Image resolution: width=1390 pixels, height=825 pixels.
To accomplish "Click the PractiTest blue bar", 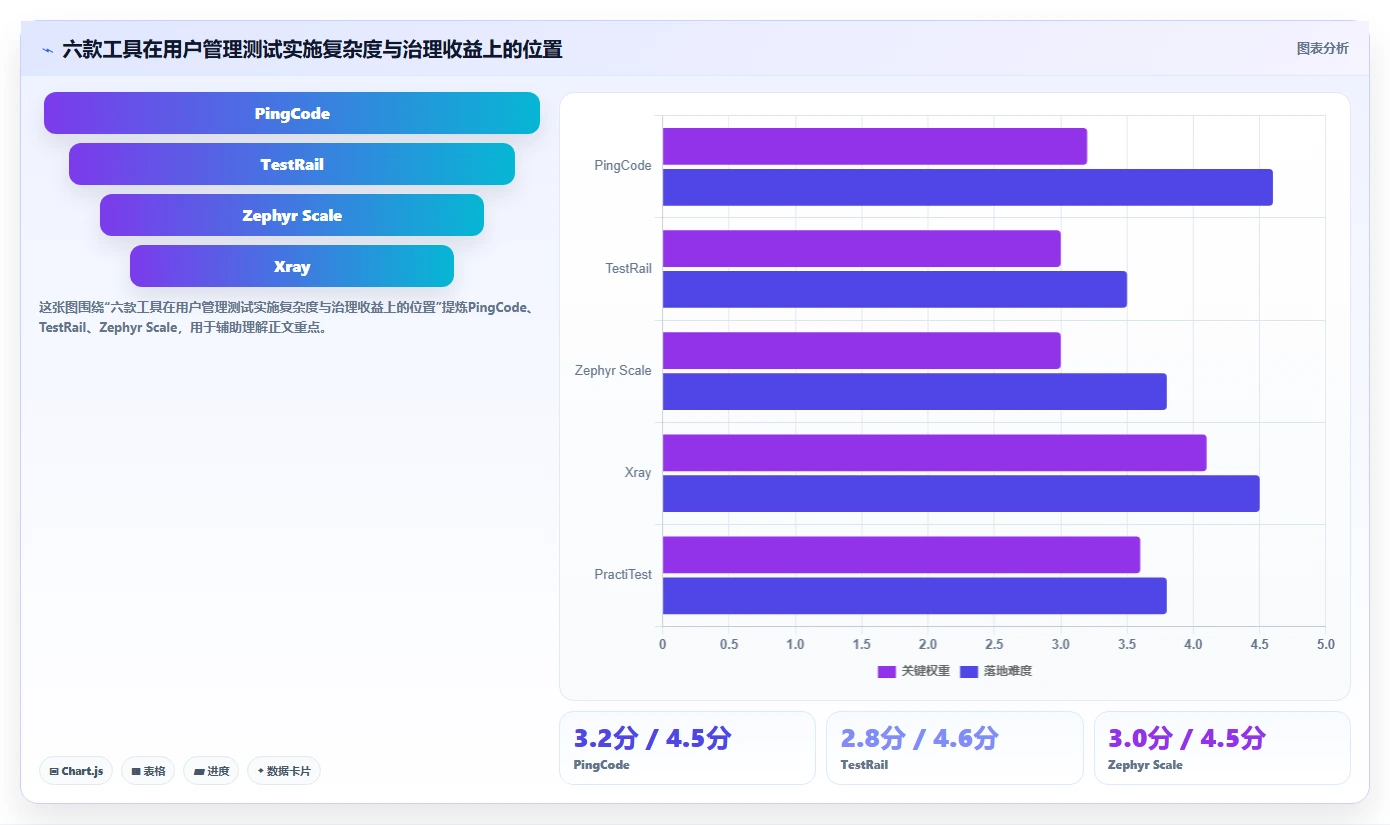I will (x=915, y=595).
